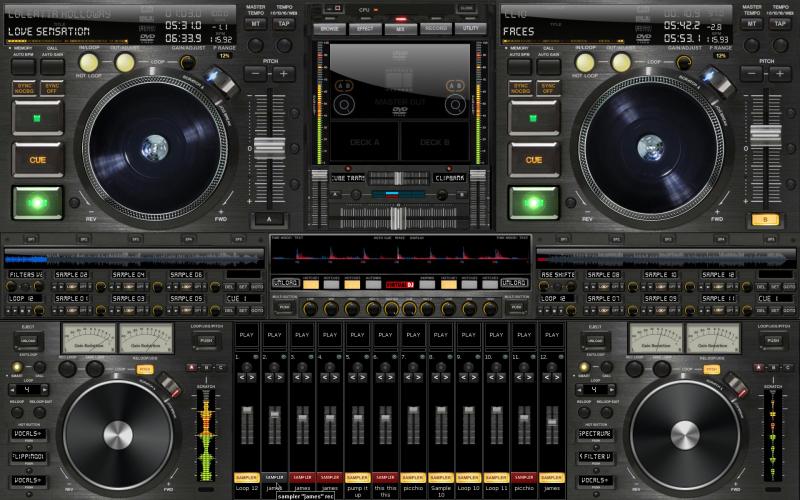Toggle left deck AUTO GAIN button
Viewport: 800px width, 500px height.
click(x=53, y=66)
